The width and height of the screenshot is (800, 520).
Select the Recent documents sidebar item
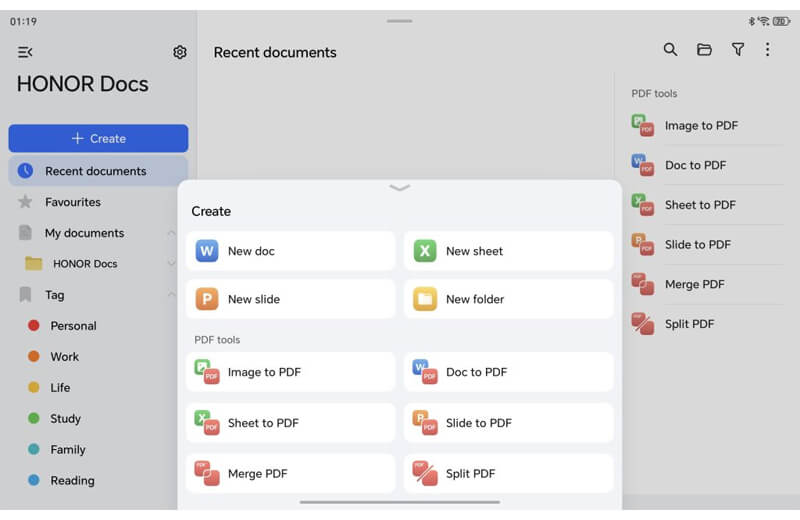(96, 171)
